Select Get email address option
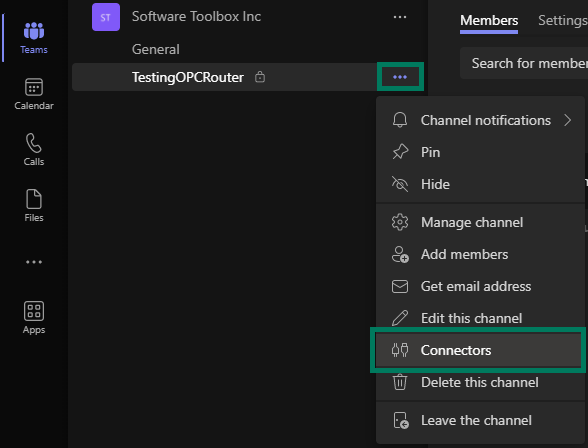588x448 pixels. pyautogui.click(x=481, y=286)
